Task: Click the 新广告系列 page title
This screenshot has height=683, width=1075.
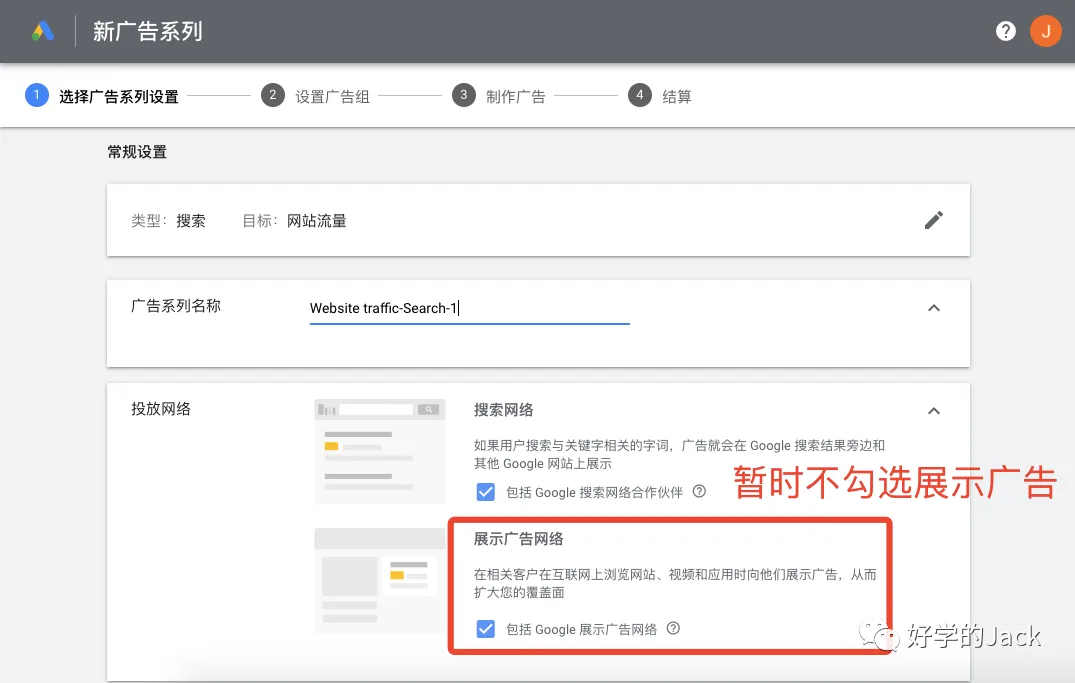Action: coord(147,32)
